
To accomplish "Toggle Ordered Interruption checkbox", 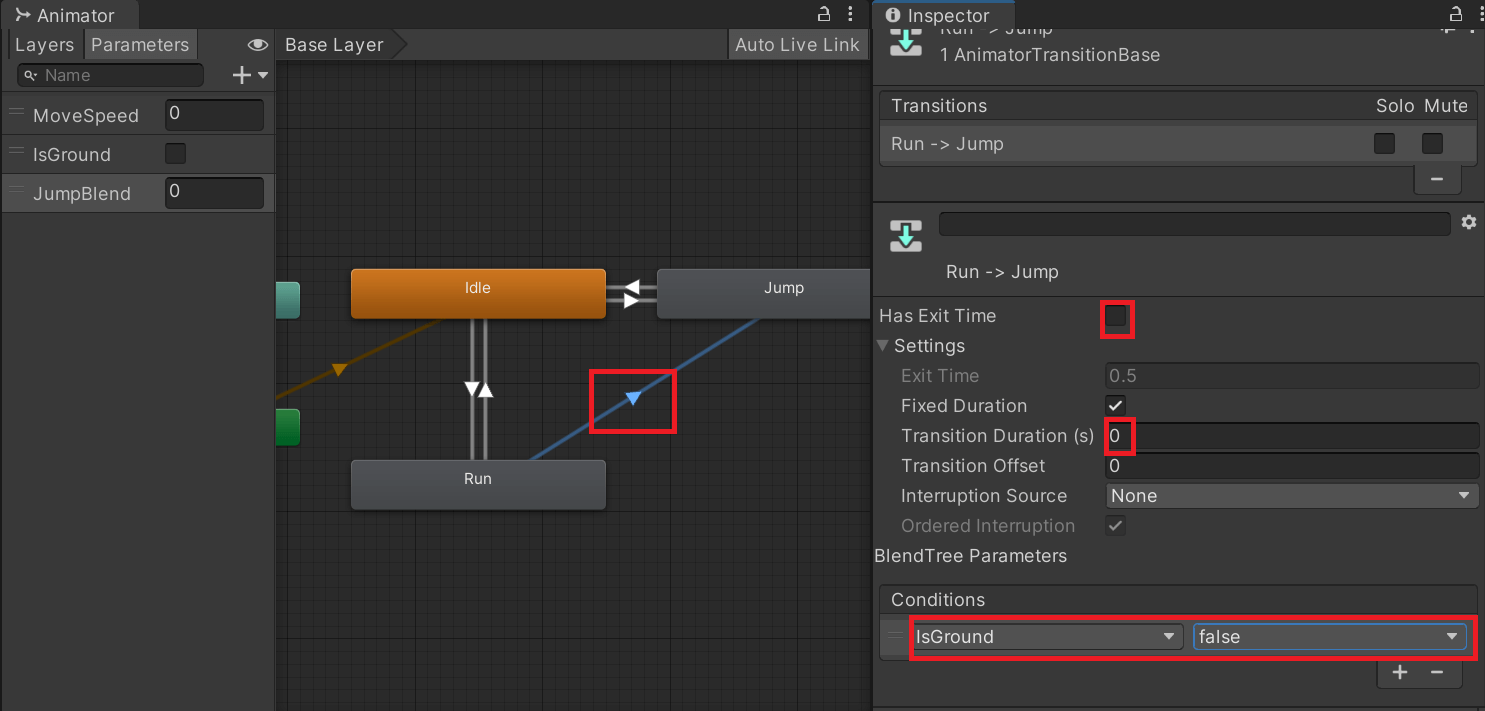I will 1116,525.
